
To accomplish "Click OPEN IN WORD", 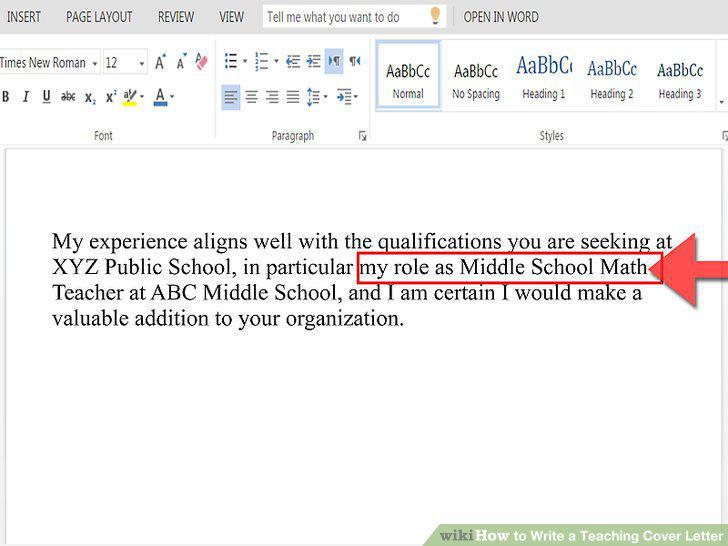I will [501, 17].
